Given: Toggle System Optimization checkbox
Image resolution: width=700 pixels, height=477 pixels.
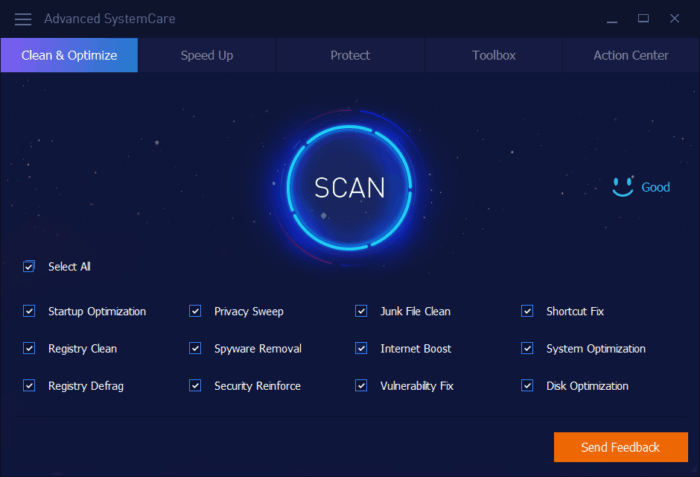Looking at the screenshot, I should 527,348.
